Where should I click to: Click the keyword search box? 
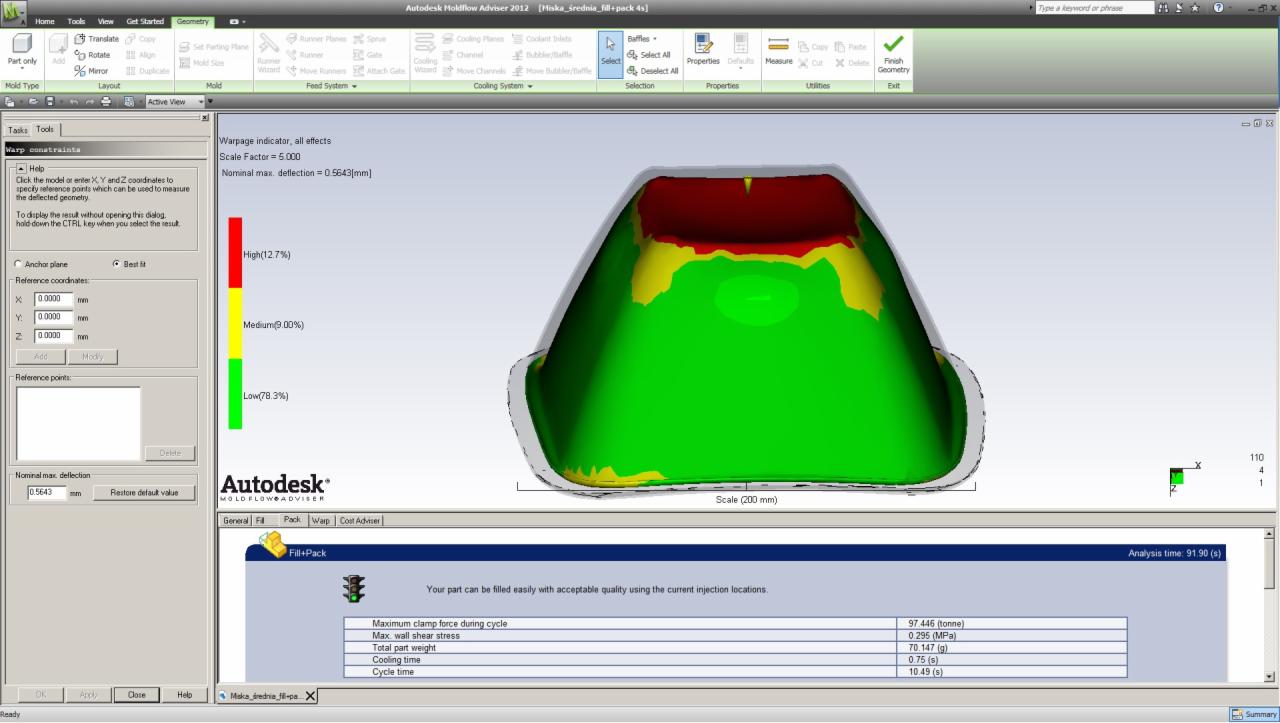pyautogui.click(x=1093, y=8)
